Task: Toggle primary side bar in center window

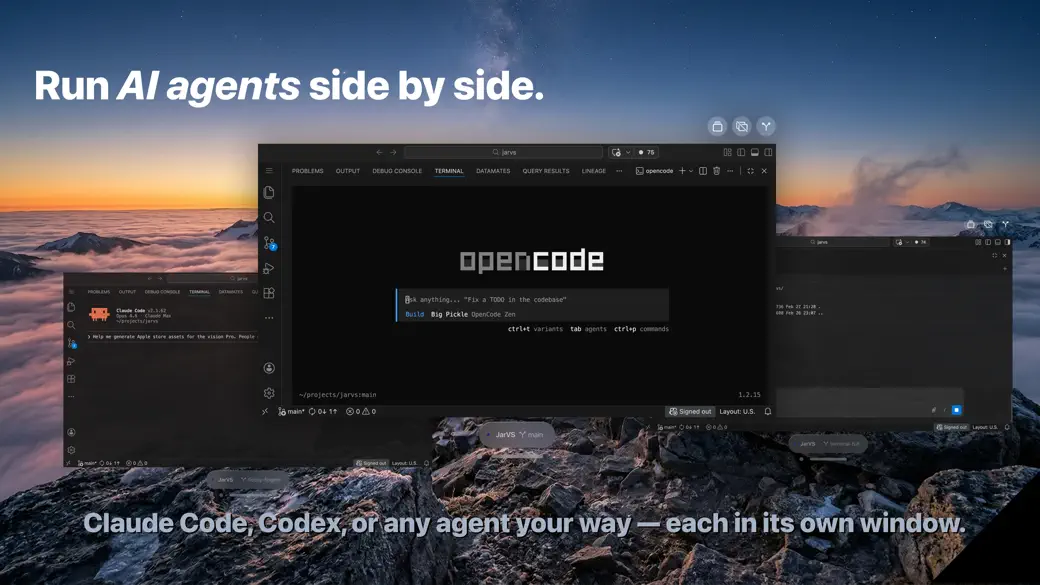Action: point(741,153)
